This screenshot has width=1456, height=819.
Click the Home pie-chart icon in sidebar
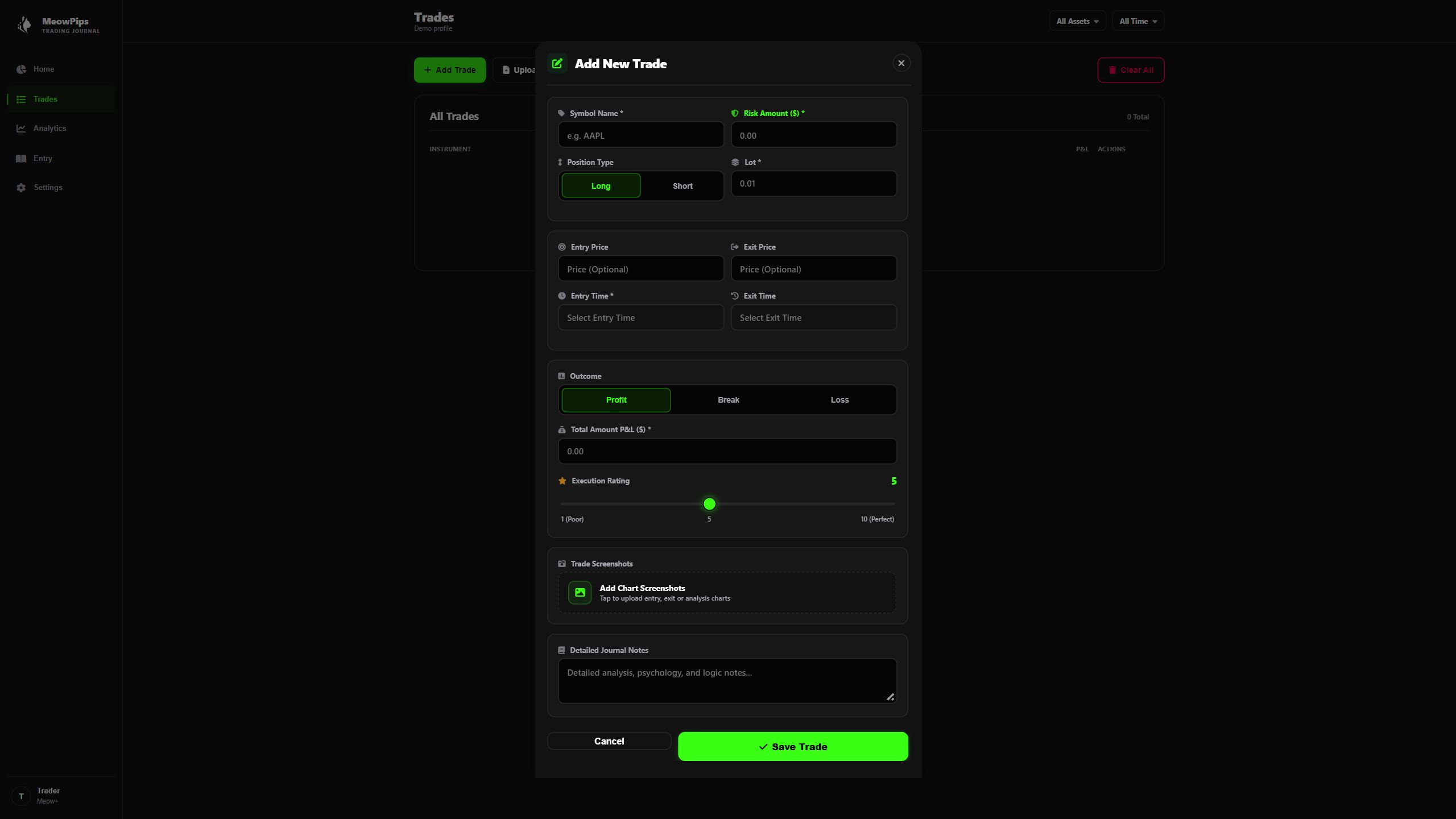[x=21, y=69]
